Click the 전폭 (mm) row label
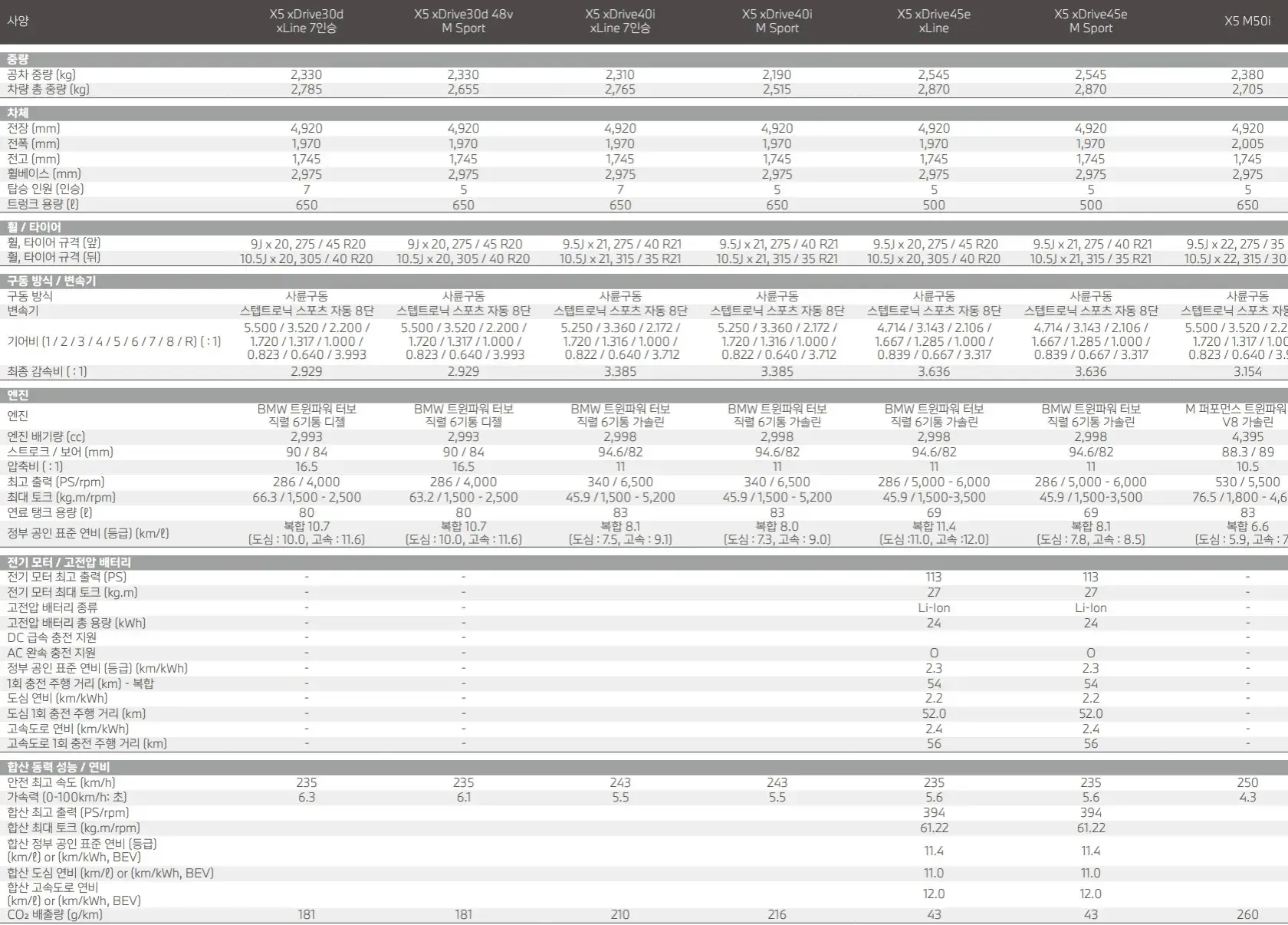Image resolution: width=1288 pixels, height=925 pixels. pyautogui.click(x=33, y=143)
